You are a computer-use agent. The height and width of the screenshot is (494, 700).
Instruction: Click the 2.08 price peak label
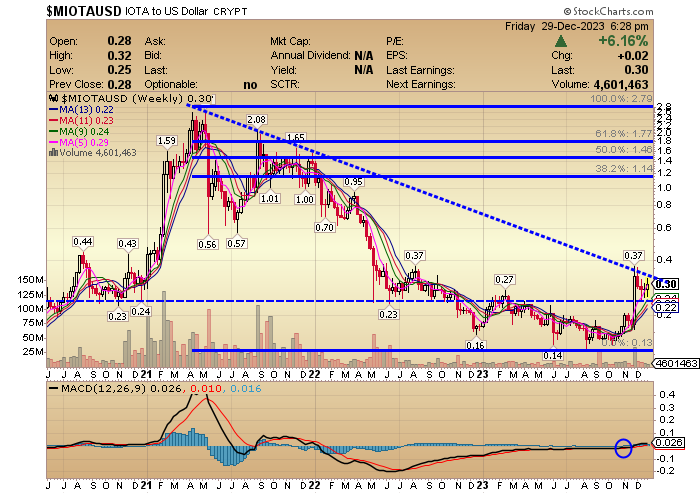[x=257, y=120]
